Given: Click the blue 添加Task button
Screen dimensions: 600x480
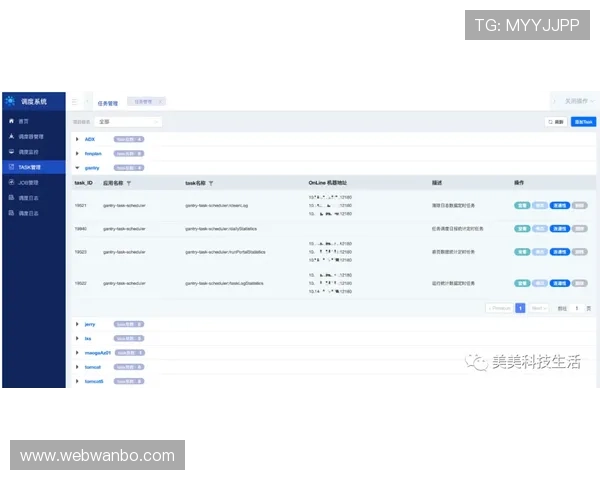Looking at the screenshot, I should 582,122.
